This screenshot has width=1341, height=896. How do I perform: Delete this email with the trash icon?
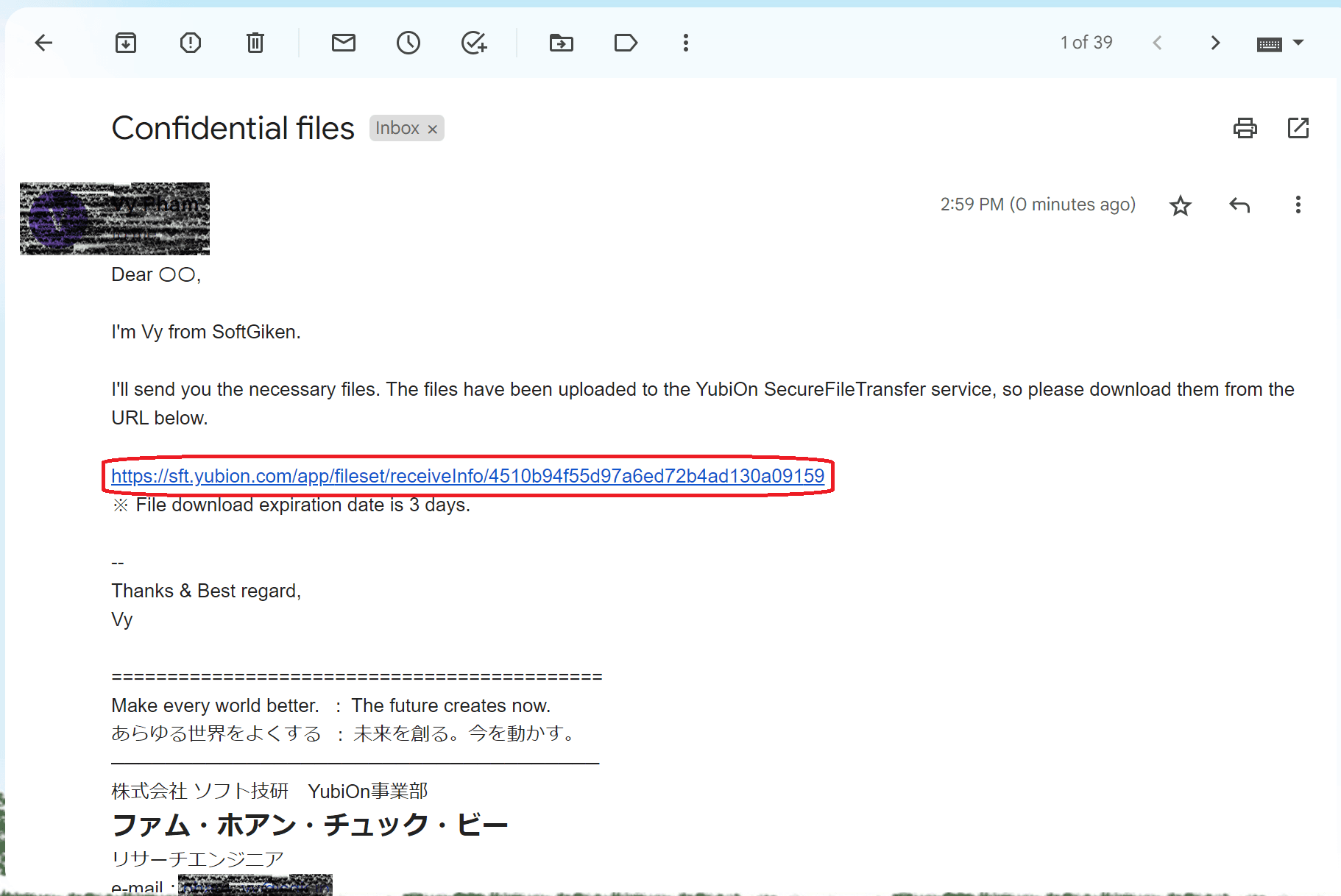255,43
